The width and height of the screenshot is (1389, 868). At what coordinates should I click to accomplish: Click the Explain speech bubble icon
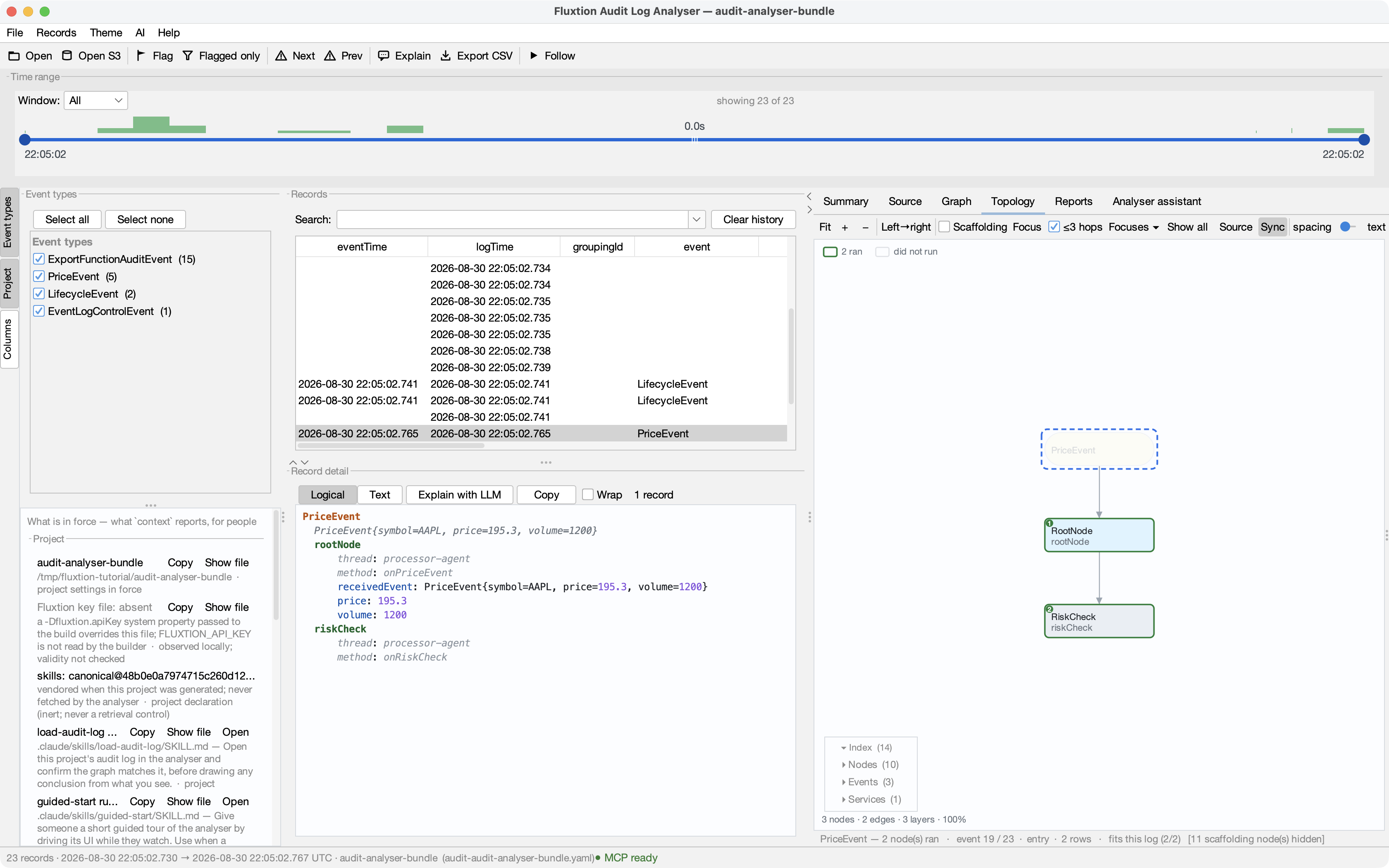coord(383,56)
